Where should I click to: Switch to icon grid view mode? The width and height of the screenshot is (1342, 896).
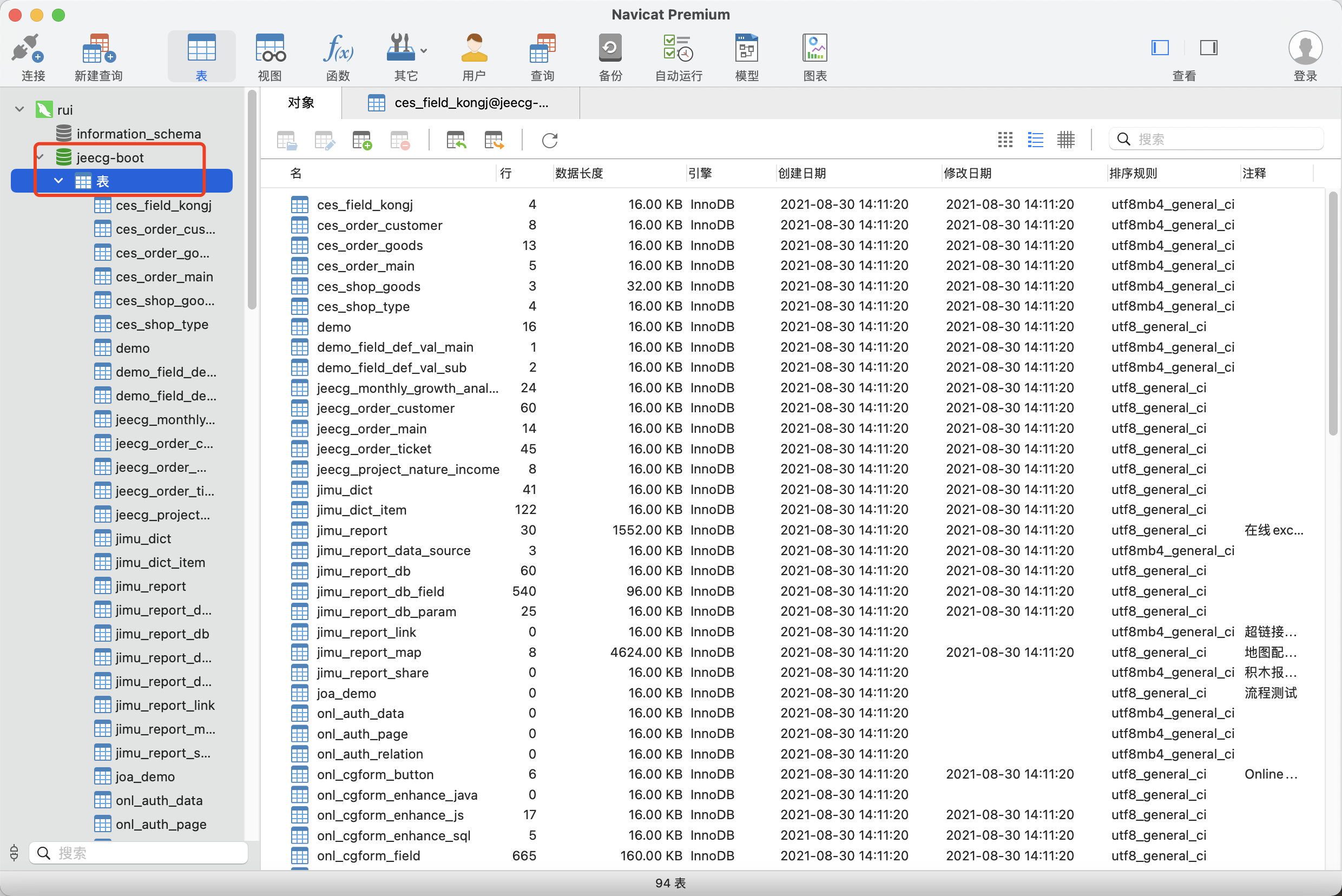tap(1005, 140)
